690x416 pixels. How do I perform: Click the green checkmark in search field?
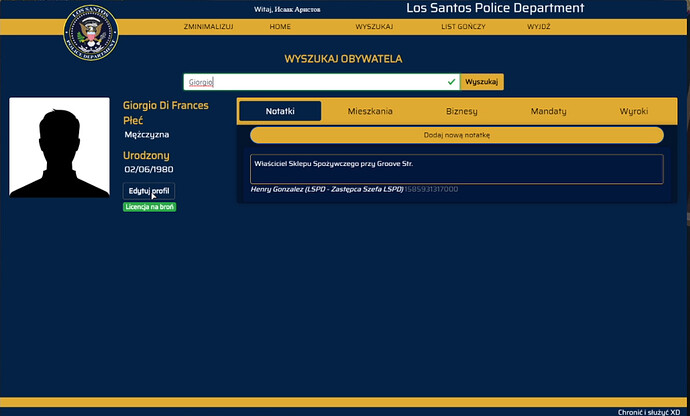[451, 82]
